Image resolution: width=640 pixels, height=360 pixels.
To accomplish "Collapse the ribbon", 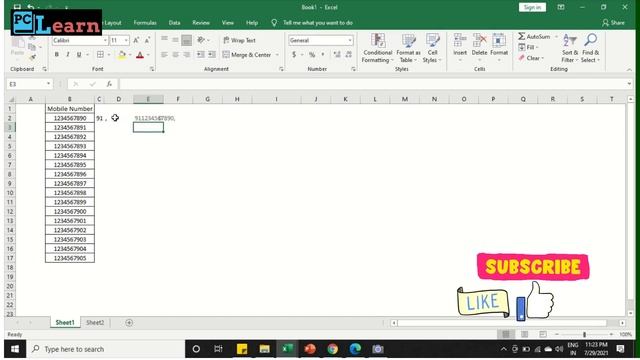I will point(629,70).
